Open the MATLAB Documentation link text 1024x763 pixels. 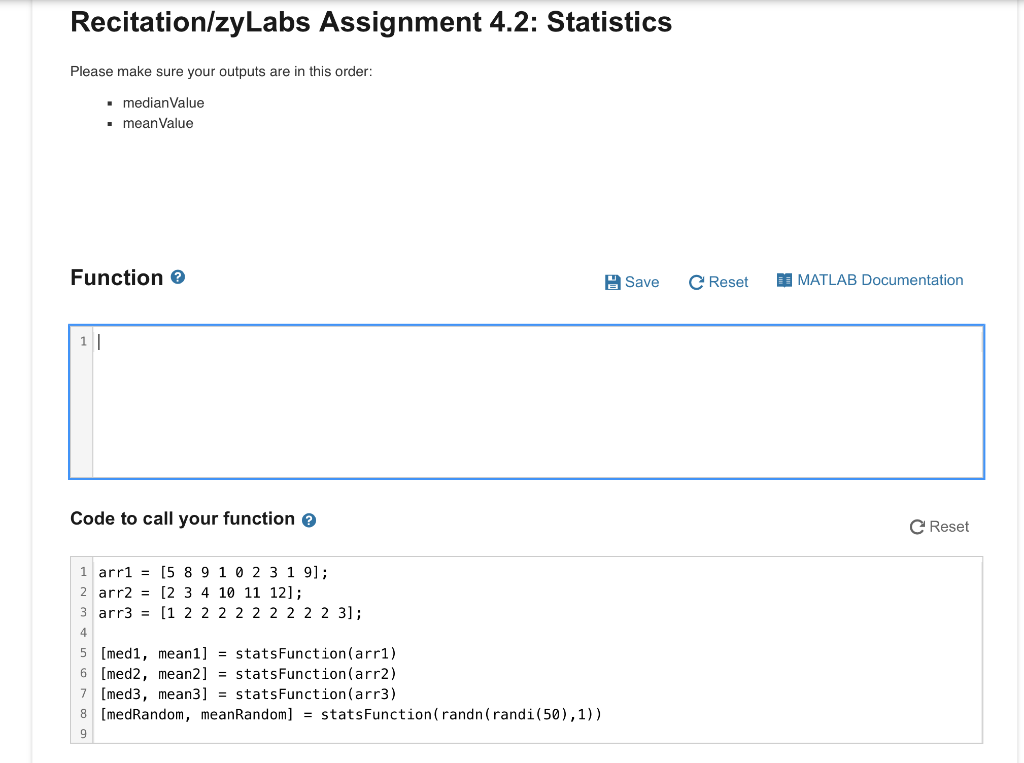[880, 280]
